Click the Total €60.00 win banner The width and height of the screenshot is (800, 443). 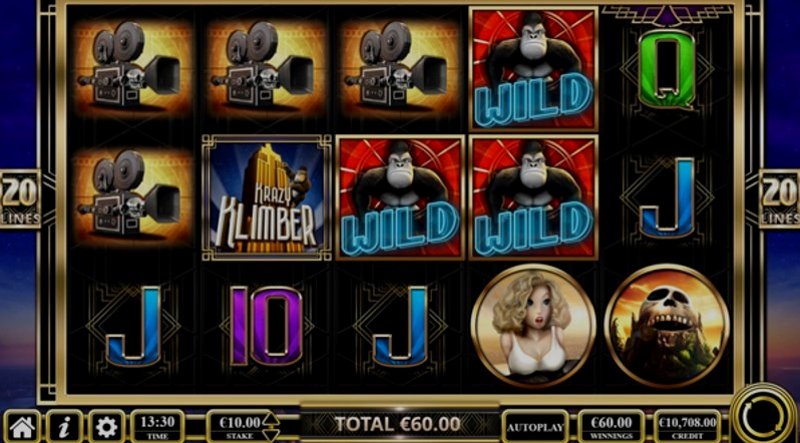(x=397, y=424)
